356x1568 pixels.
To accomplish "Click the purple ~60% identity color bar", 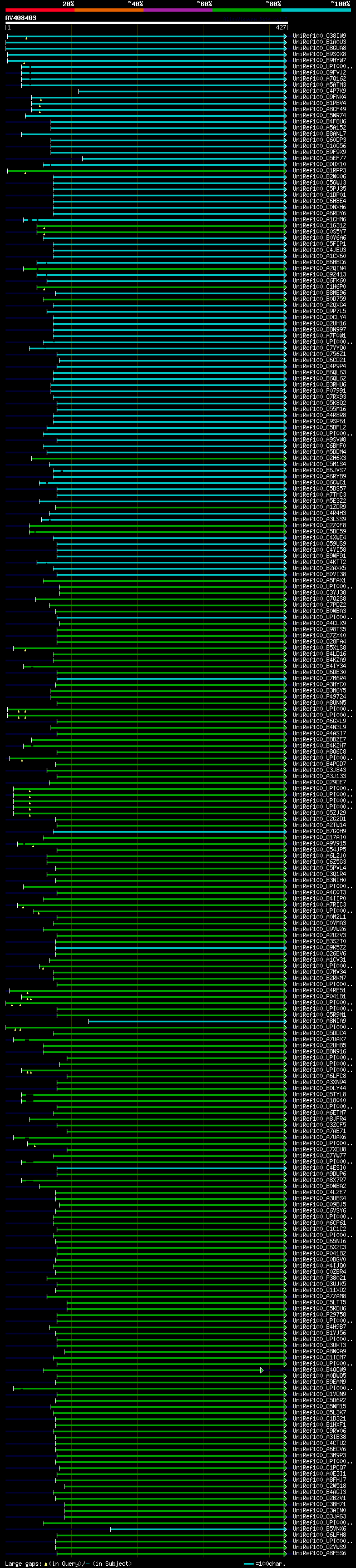I will click(x=179, y=10).
